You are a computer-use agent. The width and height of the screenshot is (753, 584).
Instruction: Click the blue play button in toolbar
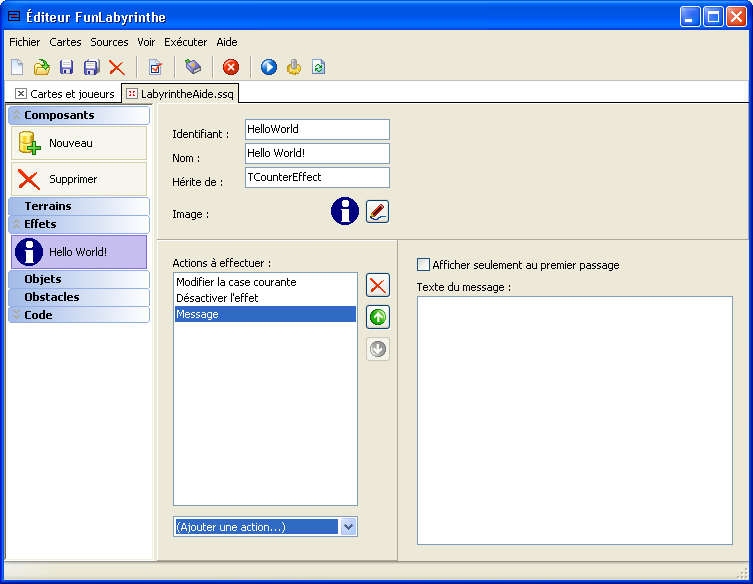pos(268,67)
